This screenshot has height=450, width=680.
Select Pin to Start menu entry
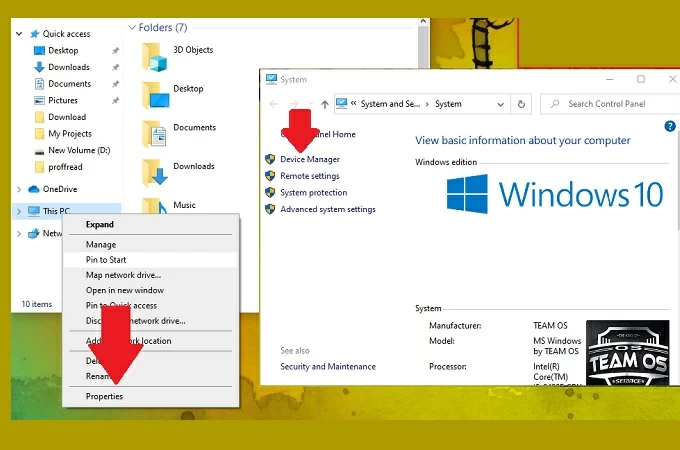tap(106, 260)
